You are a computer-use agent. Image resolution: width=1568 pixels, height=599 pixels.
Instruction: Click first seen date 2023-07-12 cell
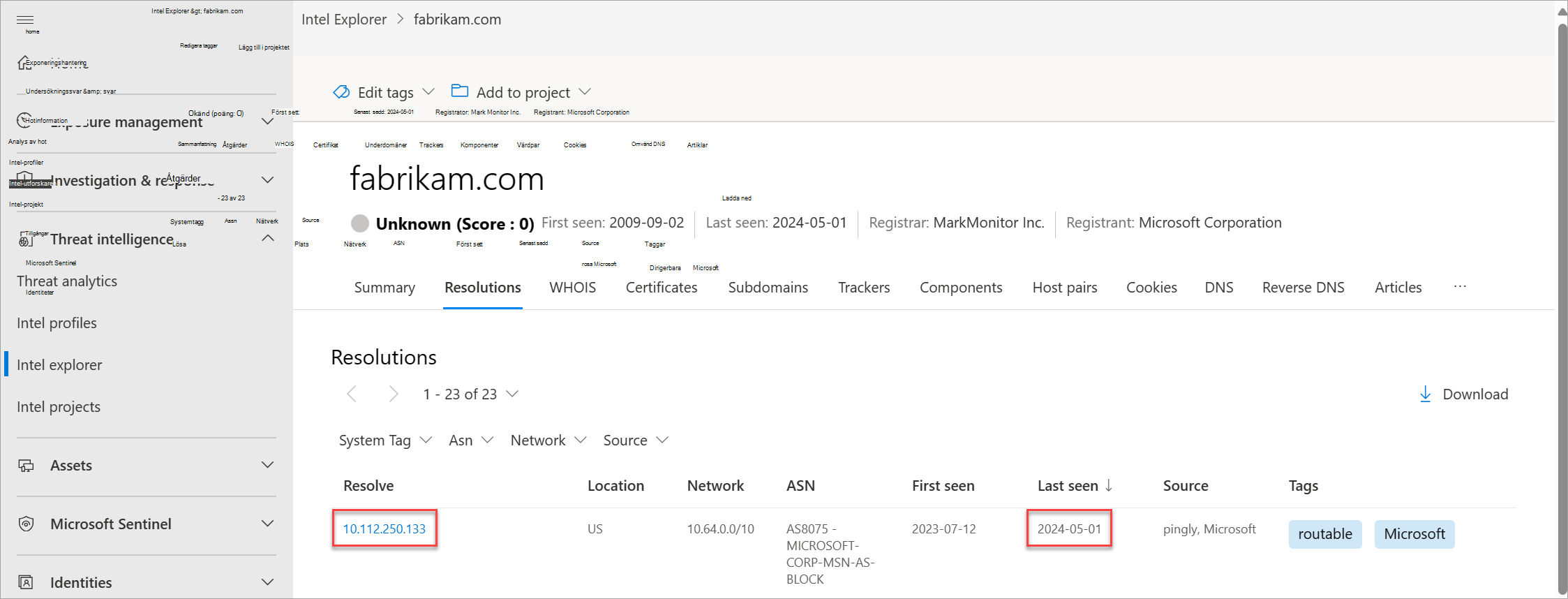pos(944,529)
